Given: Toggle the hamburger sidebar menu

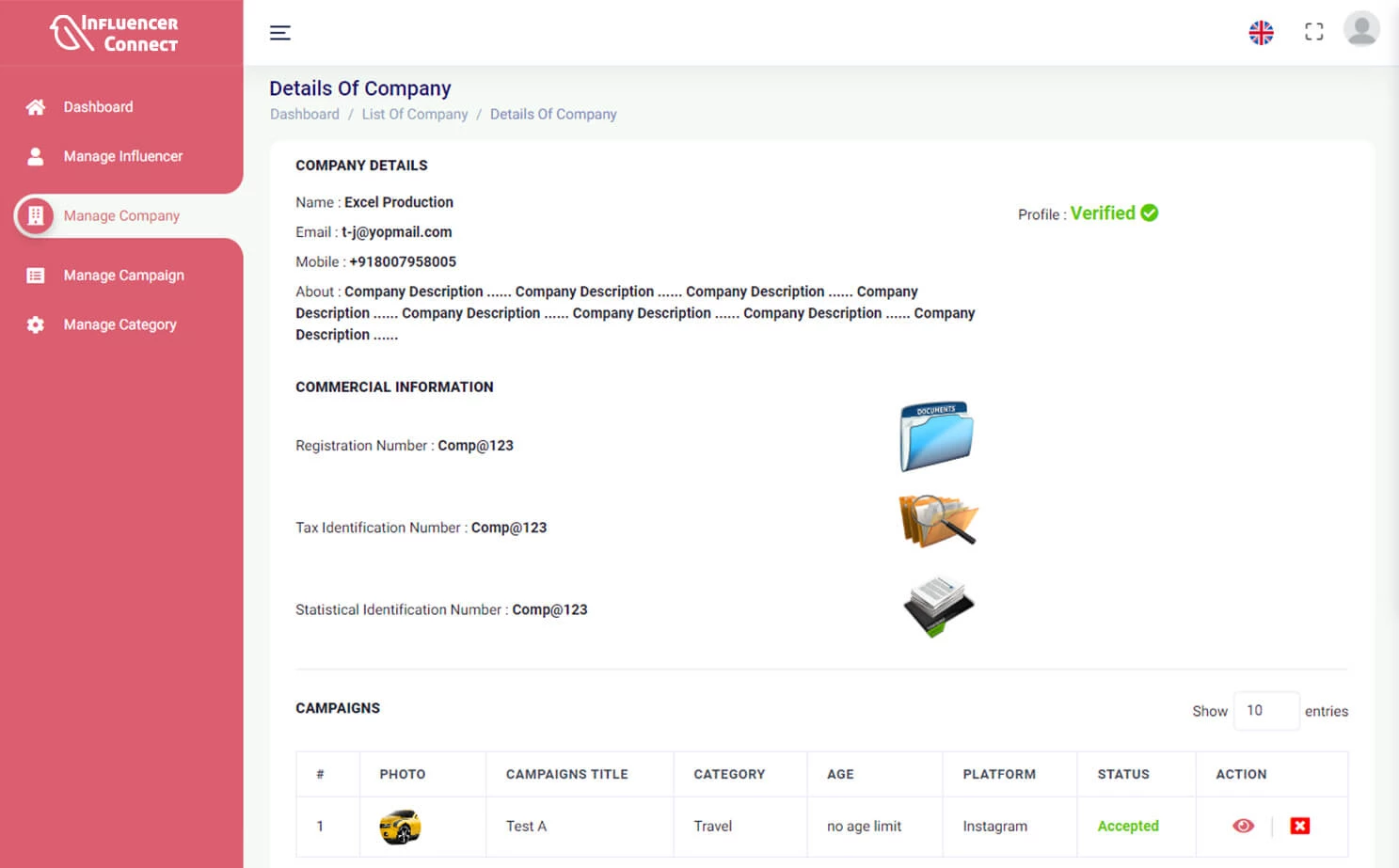Looking at the screenshot, I should click(279, 33).
